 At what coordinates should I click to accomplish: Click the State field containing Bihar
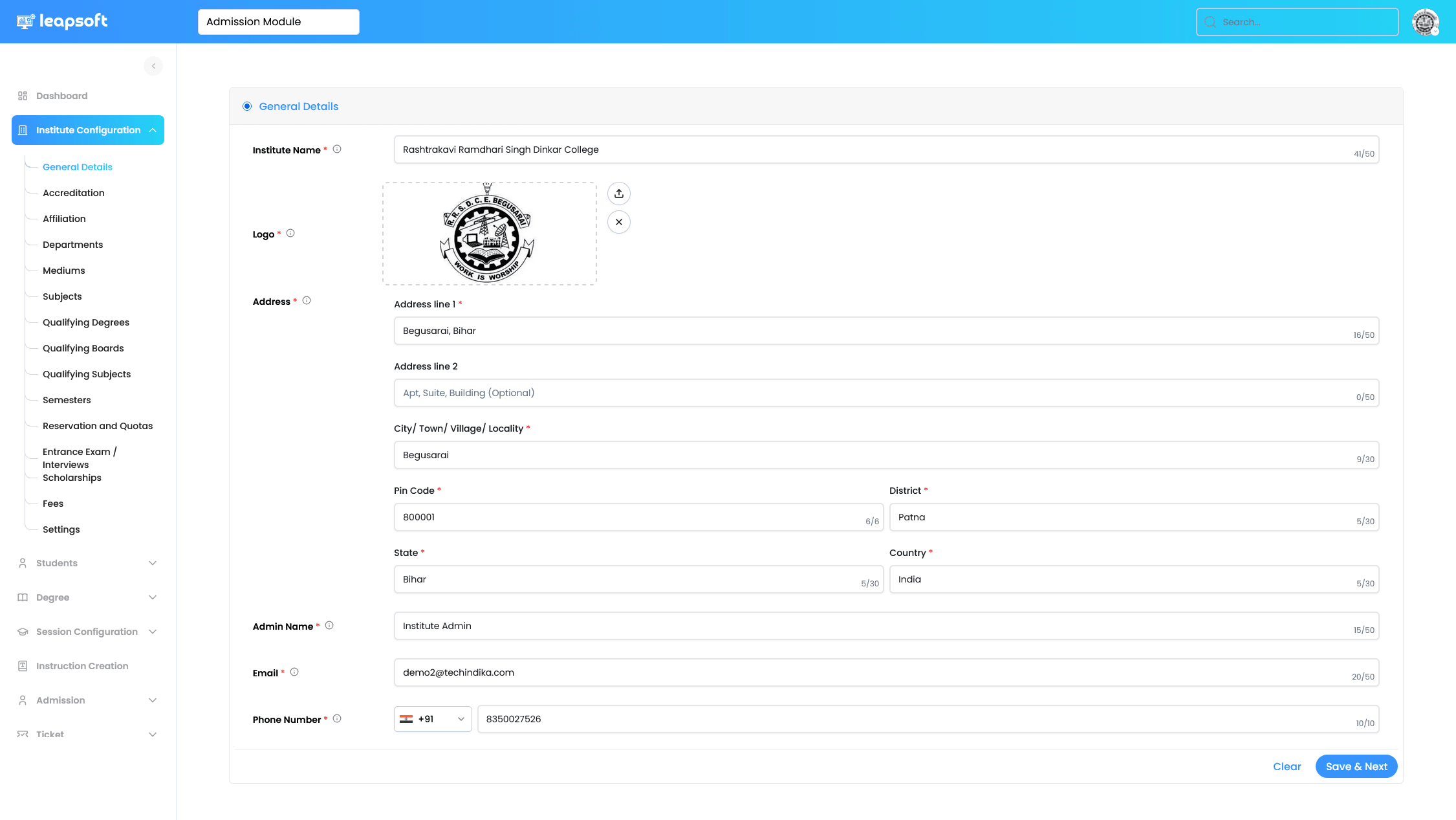click(638, 579)
